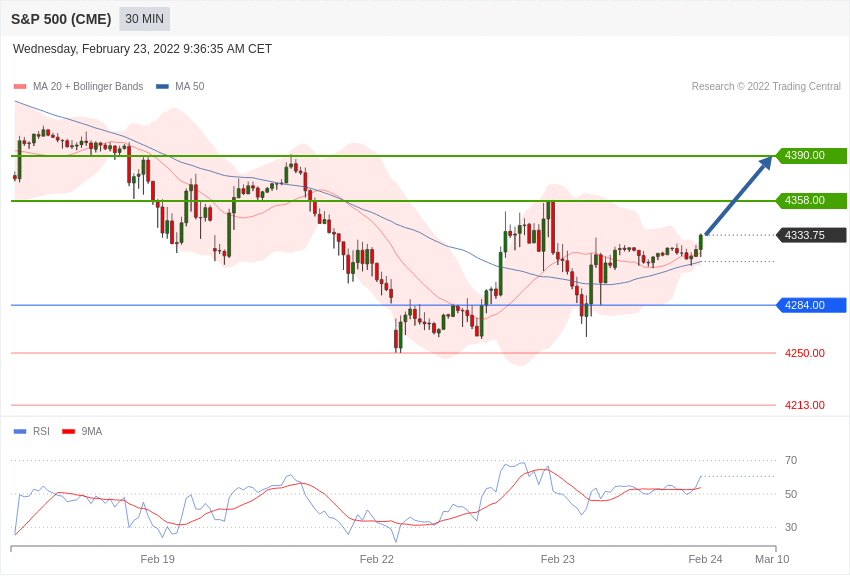Click the 9MA legend swatch
Image resolution: width=850 pixels, height=576 pixels.
pyautogui.click(x=68, y=432)
